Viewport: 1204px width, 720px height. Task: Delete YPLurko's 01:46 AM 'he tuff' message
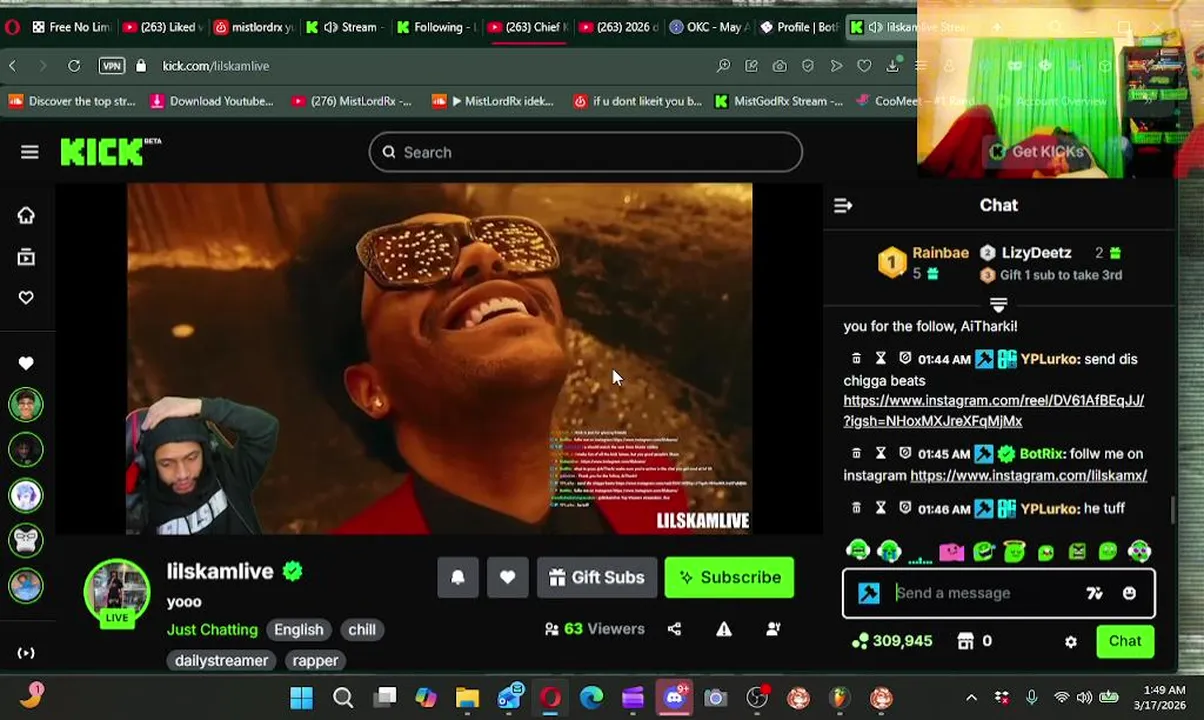(x=856, y=508)
